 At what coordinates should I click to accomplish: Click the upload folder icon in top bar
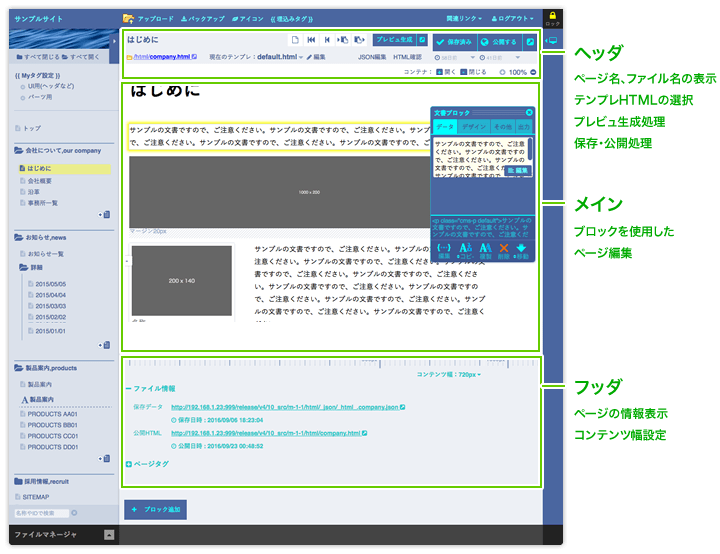[128, 18]
